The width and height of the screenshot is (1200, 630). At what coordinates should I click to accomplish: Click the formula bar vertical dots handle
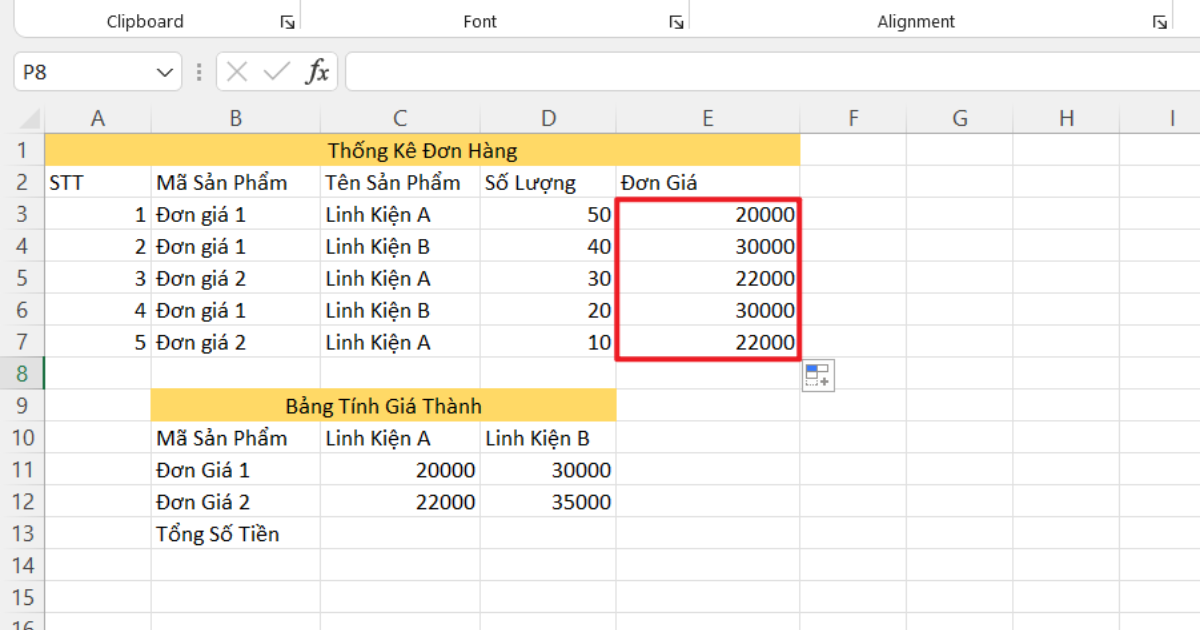pyautogui.click(x=199, y=73)
